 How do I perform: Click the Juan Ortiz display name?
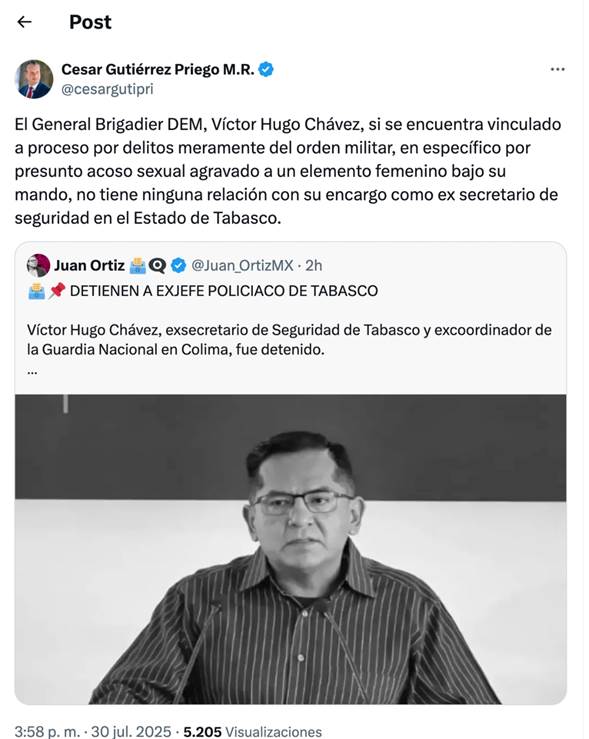point(90,265)
